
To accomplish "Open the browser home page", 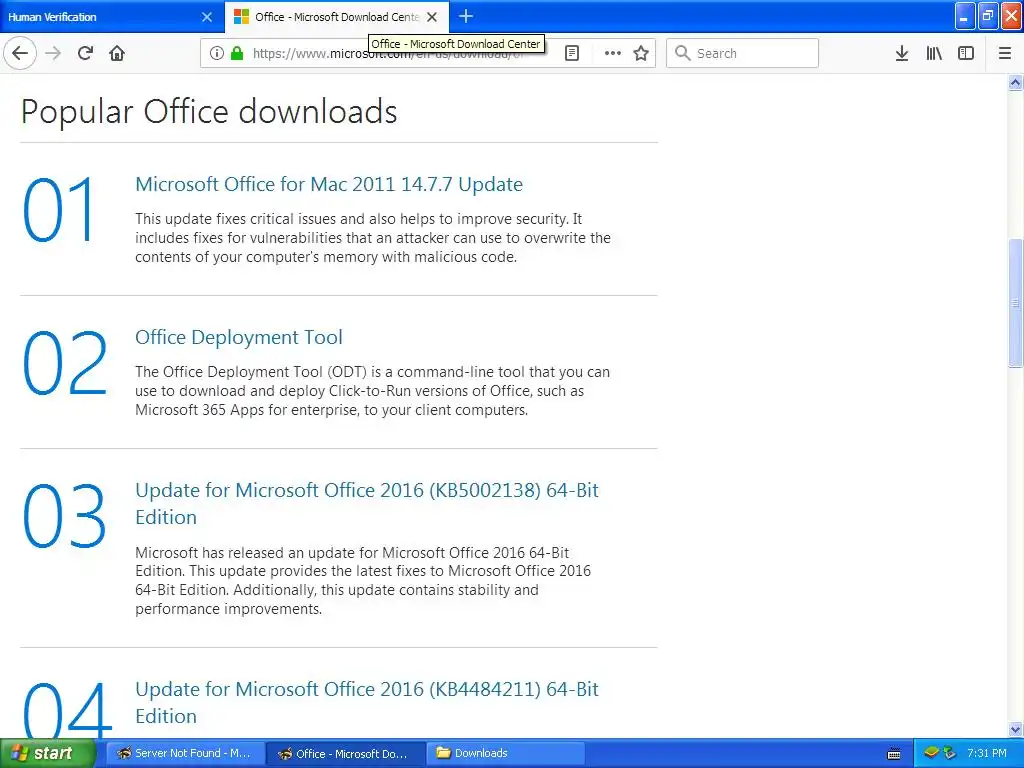I will pos(117,53).
